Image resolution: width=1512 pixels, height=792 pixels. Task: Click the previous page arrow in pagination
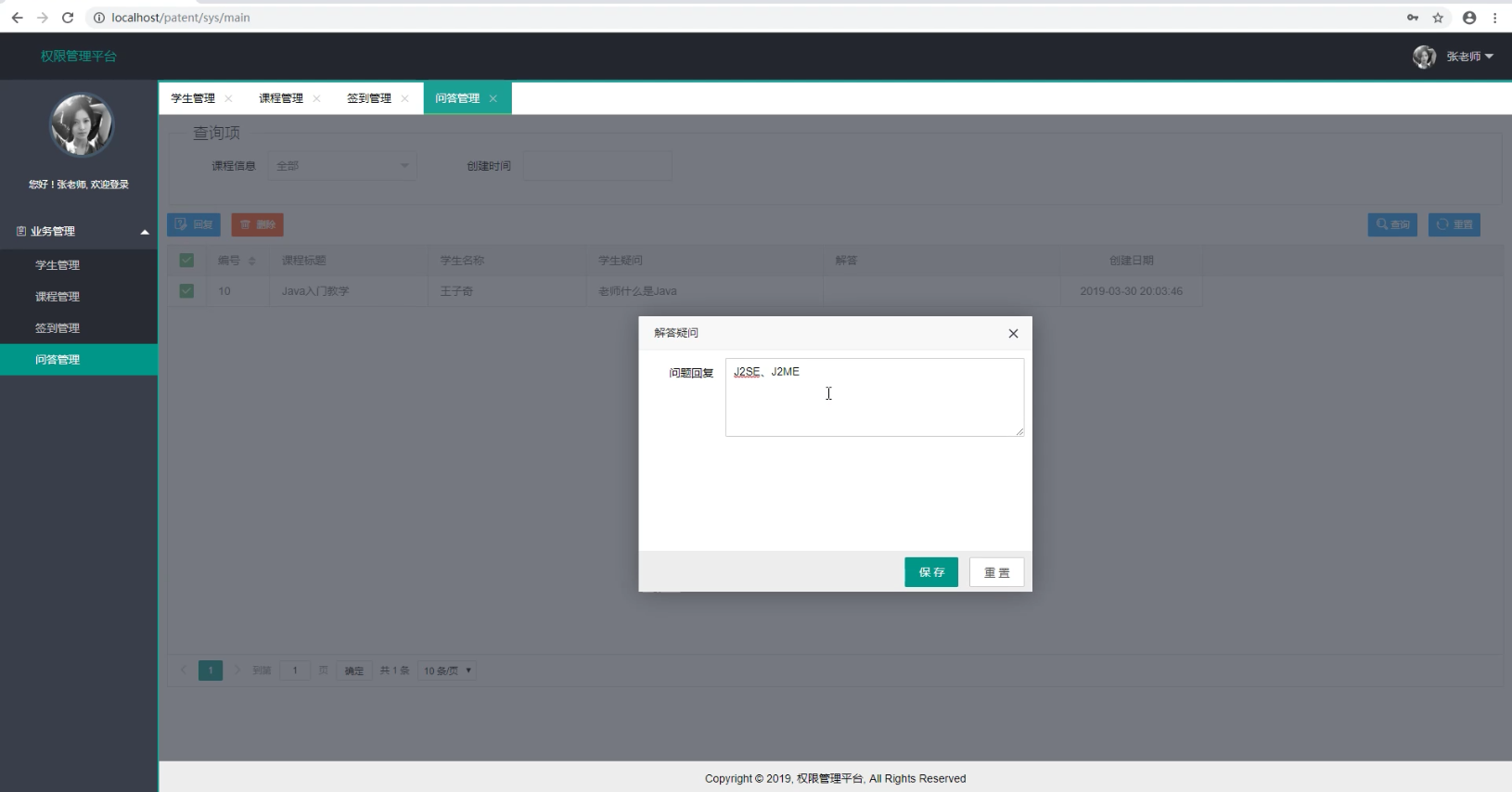tap(184, 671)
